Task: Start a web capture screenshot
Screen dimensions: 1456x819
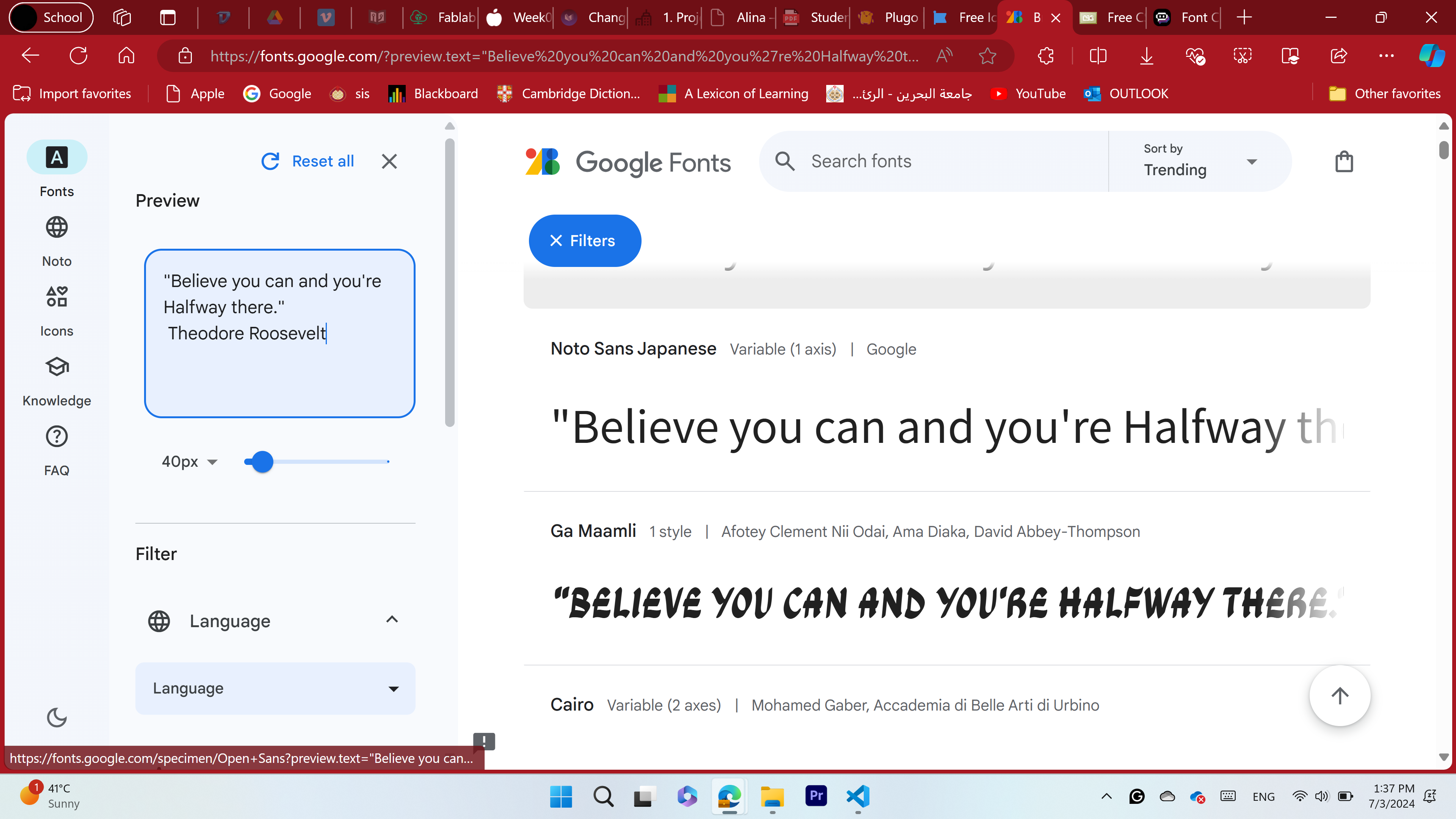Action: click(1243, 55)
